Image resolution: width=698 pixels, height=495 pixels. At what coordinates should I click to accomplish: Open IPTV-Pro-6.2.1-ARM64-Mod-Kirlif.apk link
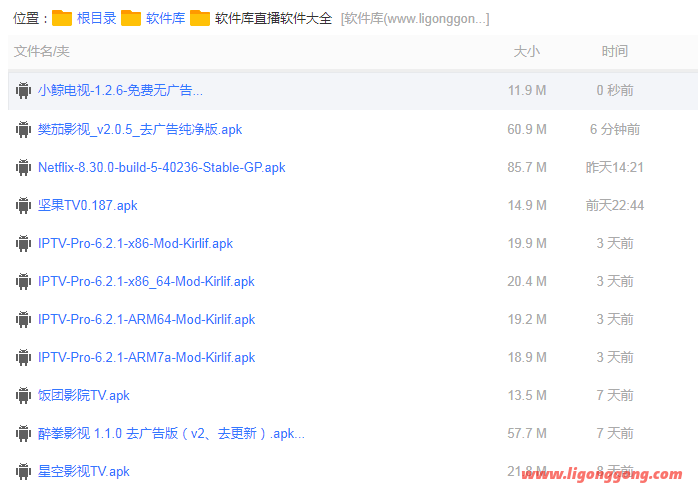(146, 319)
